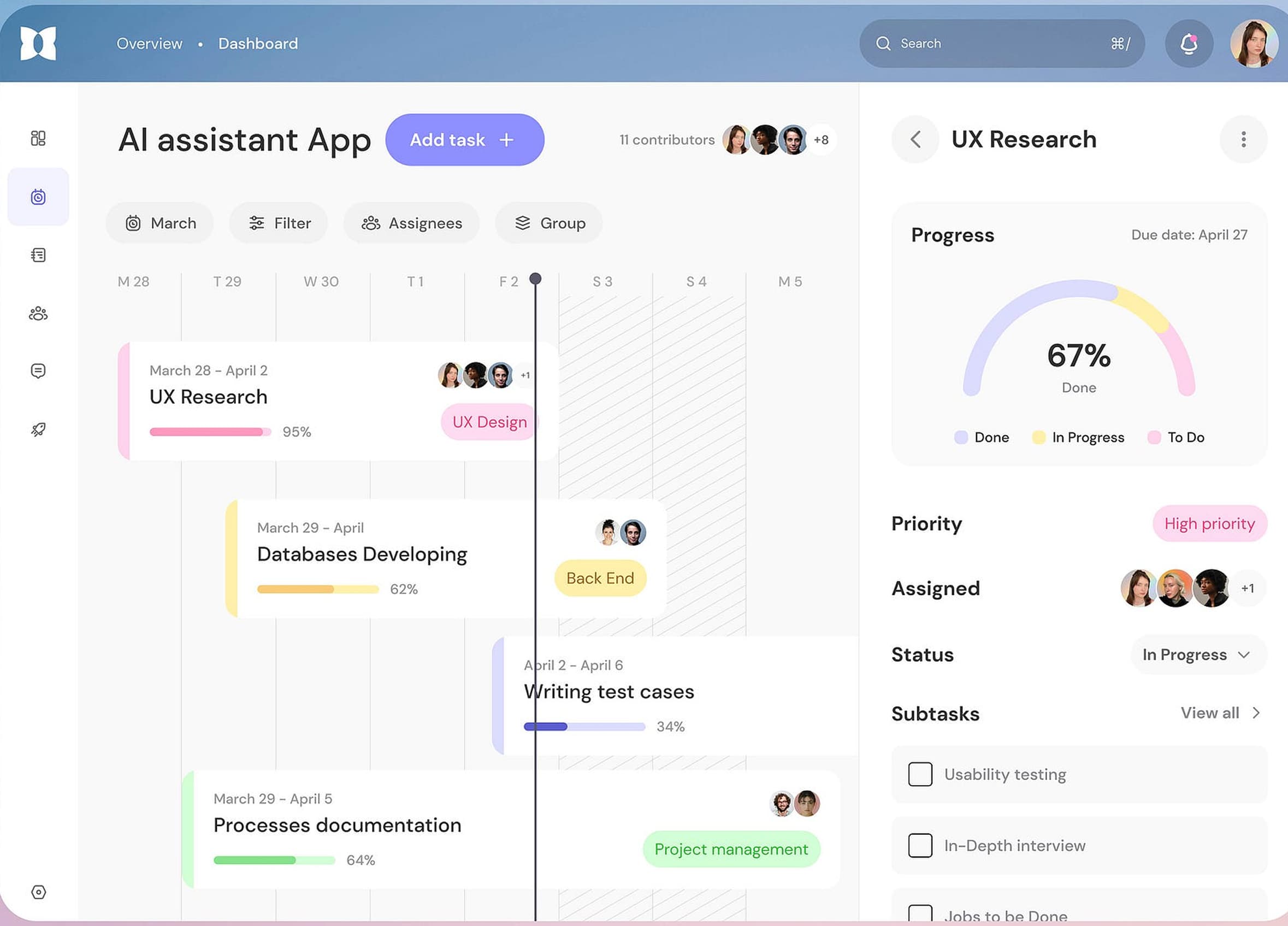1288x926 pixels.
Task: Open the Assignees filter dropdown
Action: [411, 223]
